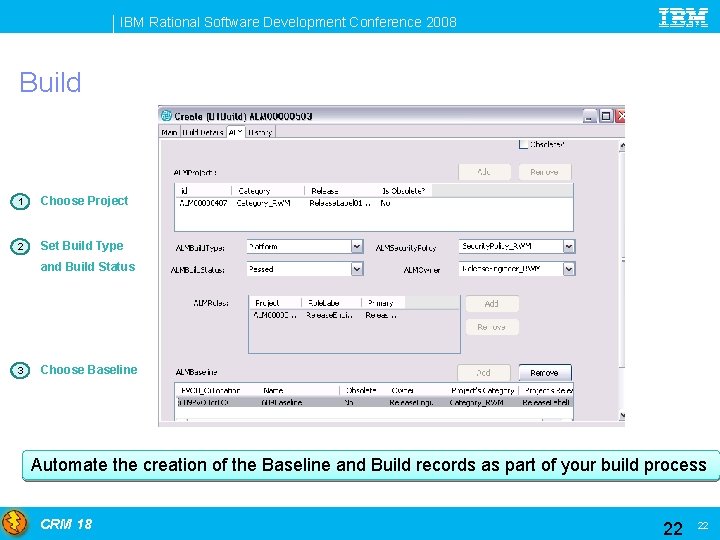Expand the ALMSecurityPolicy dropdown
This screenshot has height=540, width=720.
(x=568, y=247)
